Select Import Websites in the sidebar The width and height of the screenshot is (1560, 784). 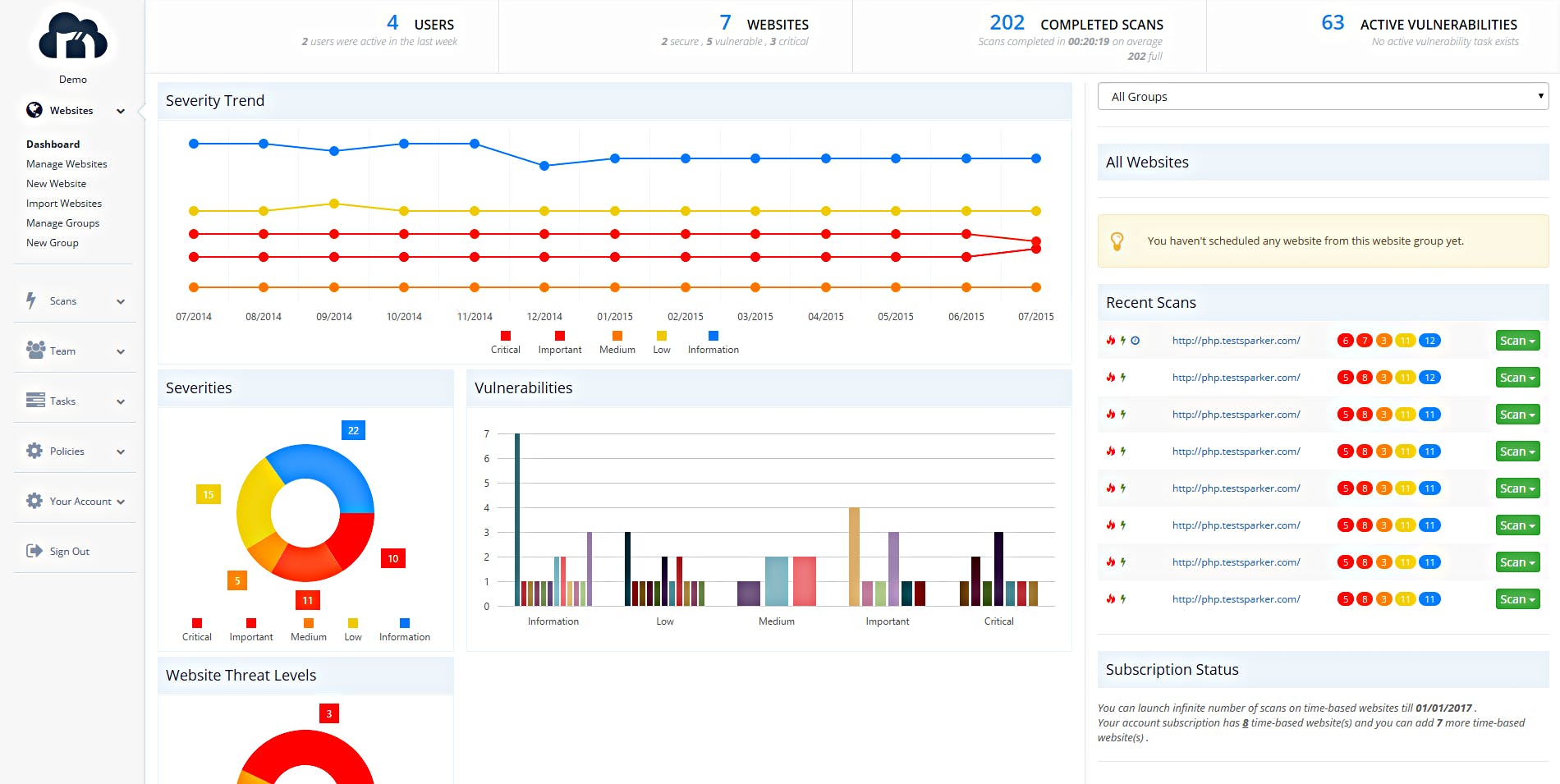click(x=64, y=203)
